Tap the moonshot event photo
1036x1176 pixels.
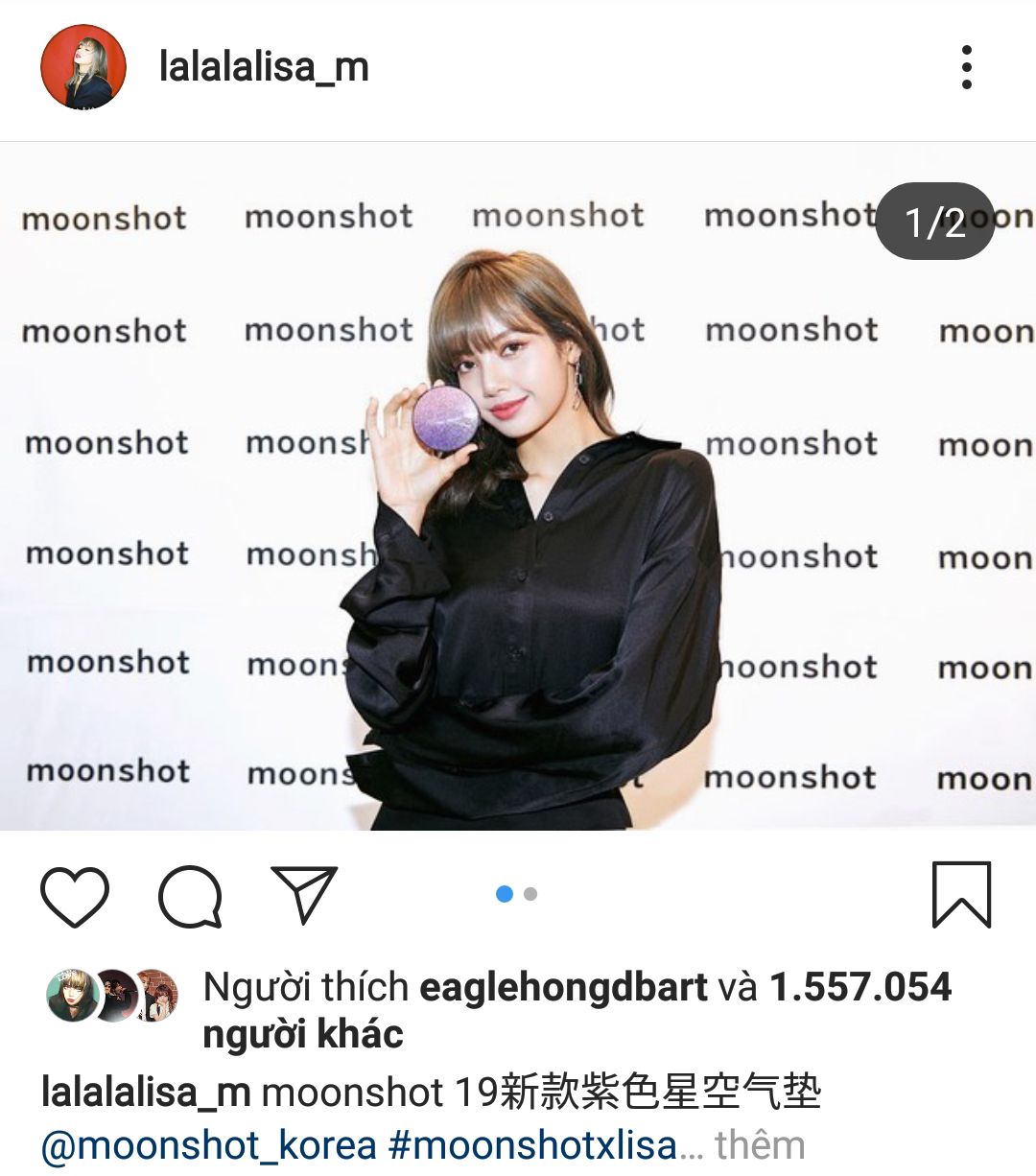pyautogui.click(x=518, y=487)
